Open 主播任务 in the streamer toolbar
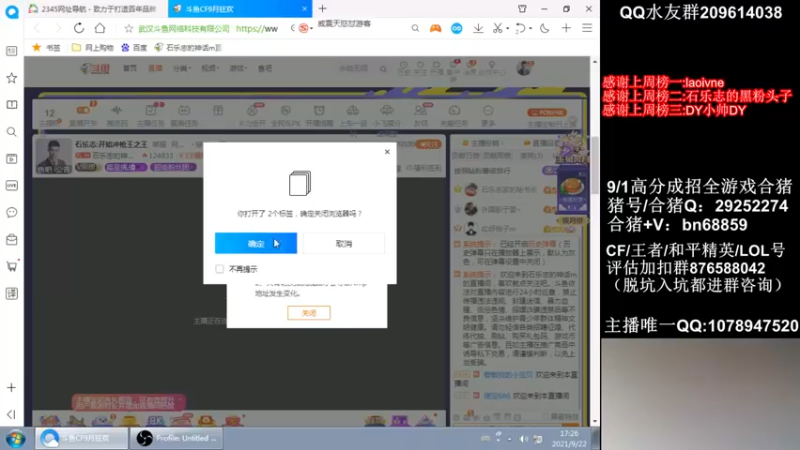 pyautogui.click(x=151, y=115)
